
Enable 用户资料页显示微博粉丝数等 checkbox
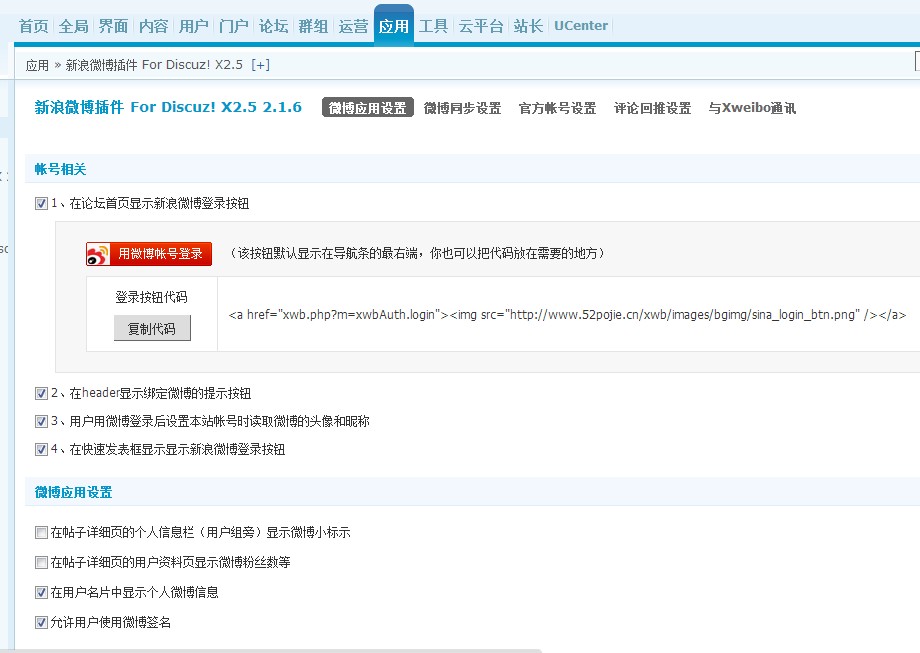pos(41,563)
